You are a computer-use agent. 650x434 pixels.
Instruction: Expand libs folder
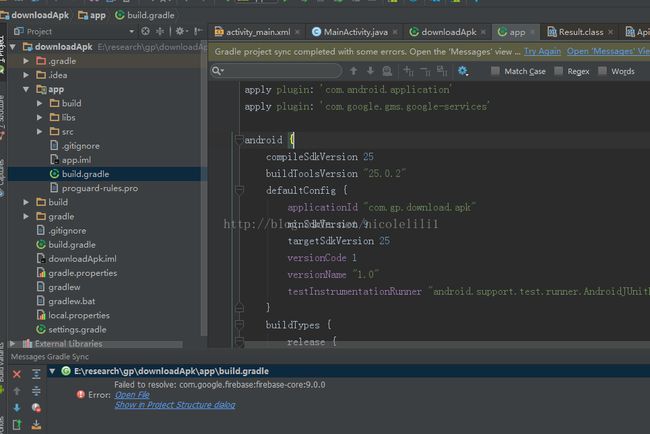[x=39, y=117]
